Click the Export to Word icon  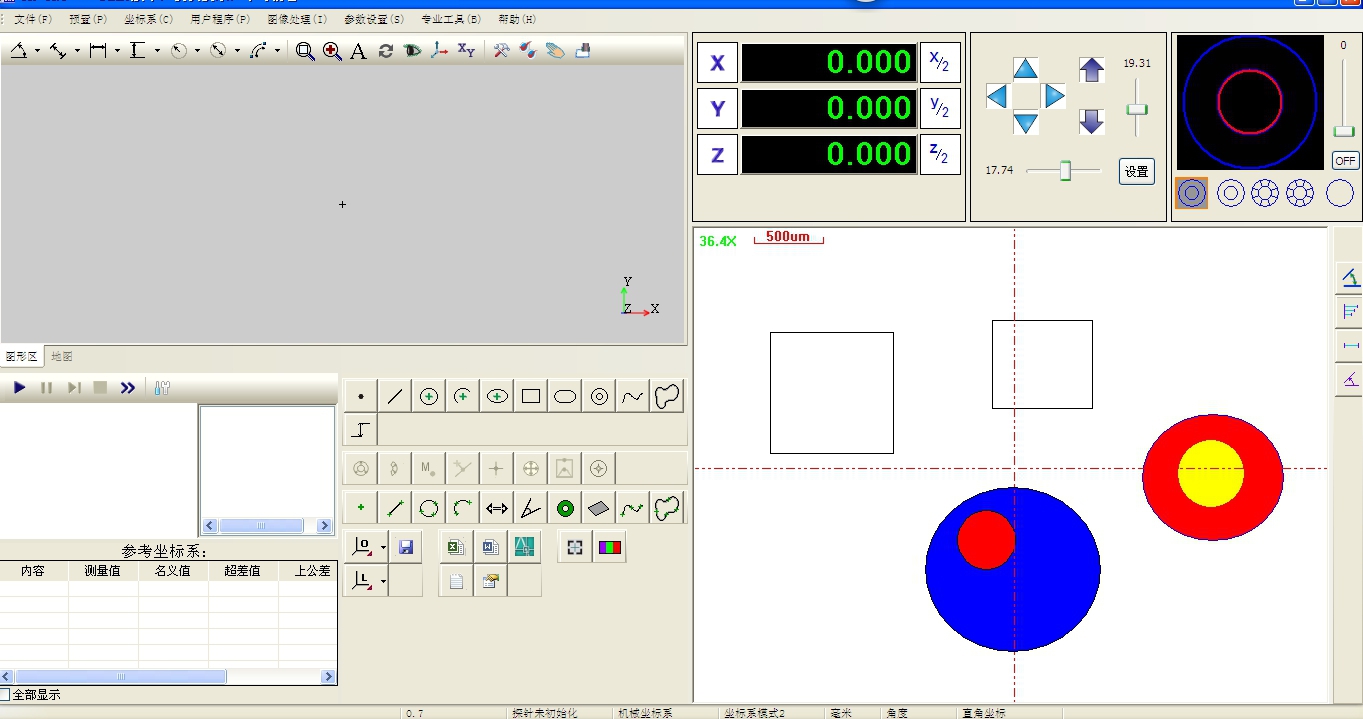click(x=490, y=547)
